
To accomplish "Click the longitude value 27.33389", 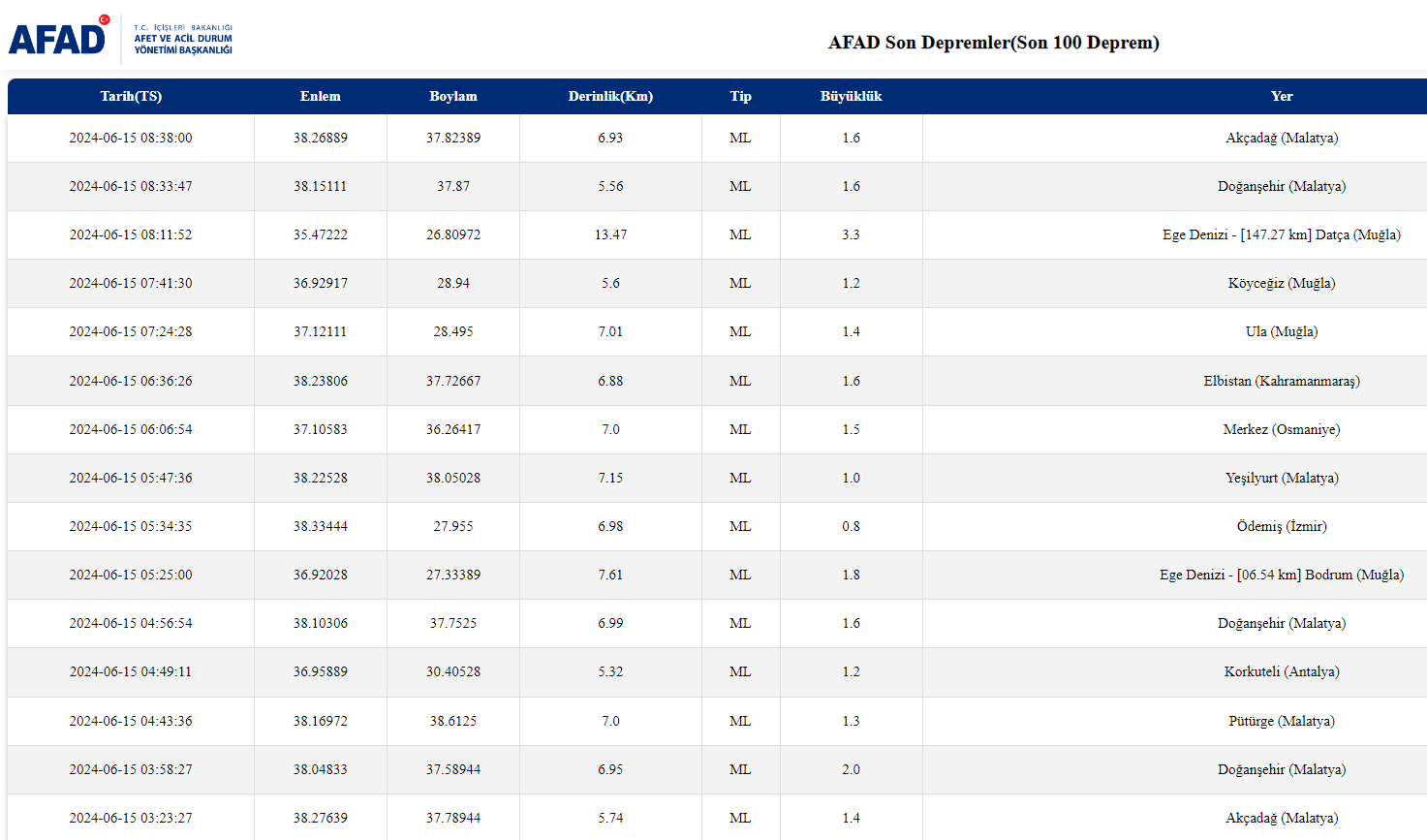I will (453, 575).
